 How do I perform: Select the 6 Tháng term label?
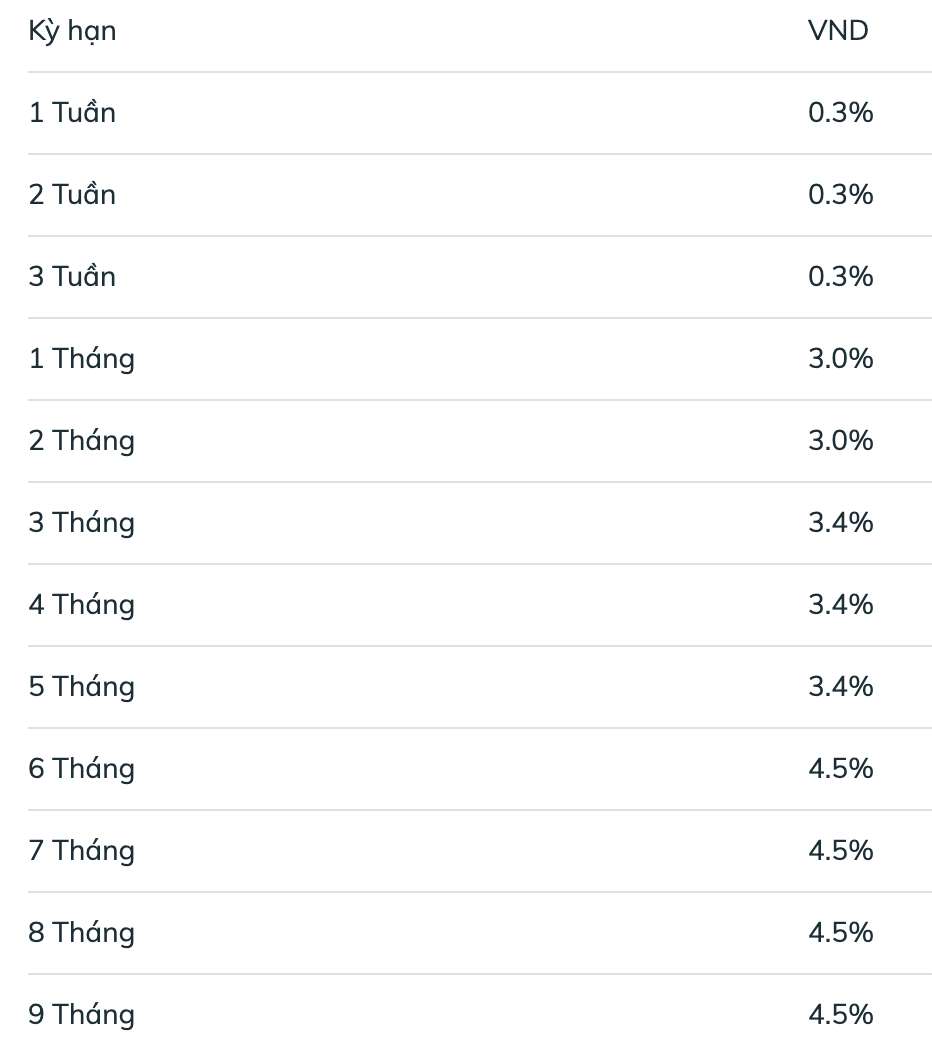(x=81, y=769)
